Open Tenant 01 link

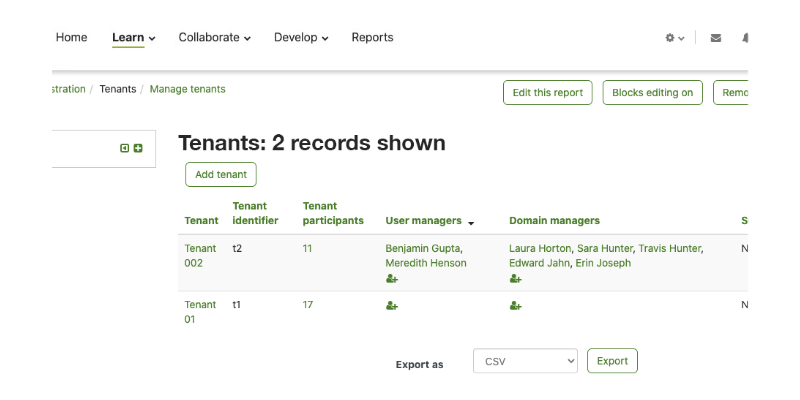[x=201, y=312]
